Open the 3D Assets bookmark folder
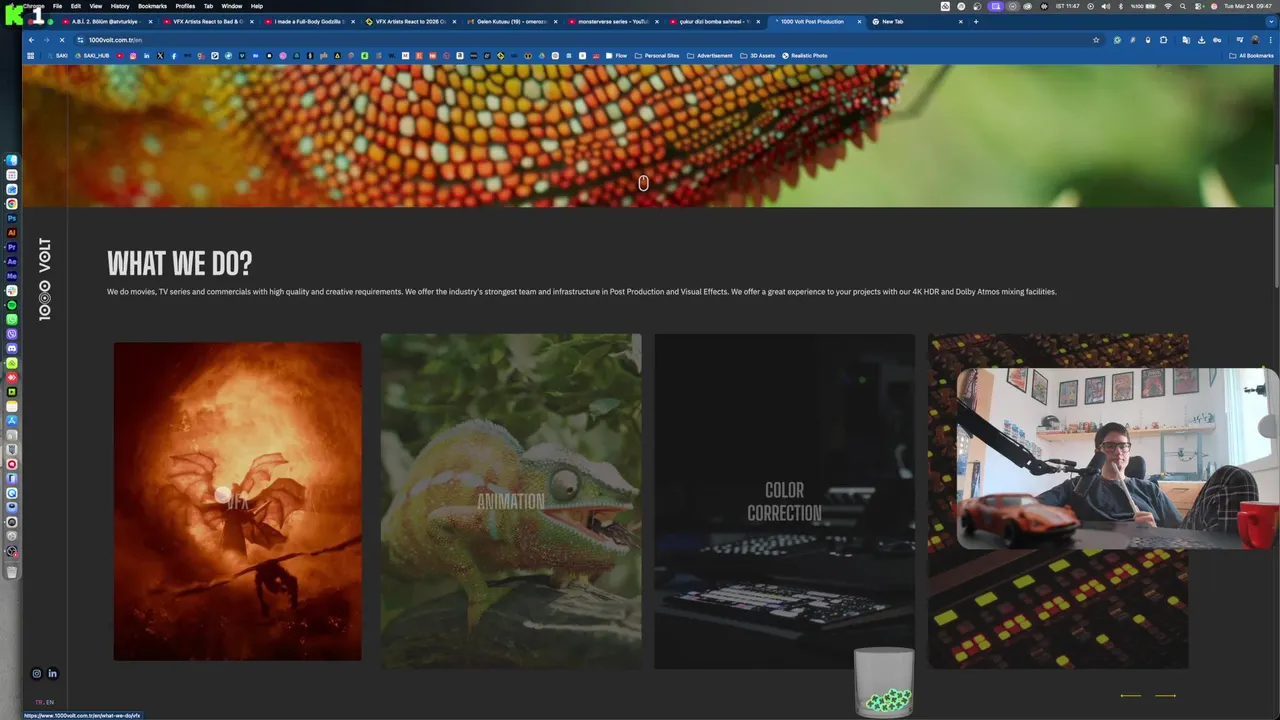The height and width of the screenshot is (720, 1280). 758,56
